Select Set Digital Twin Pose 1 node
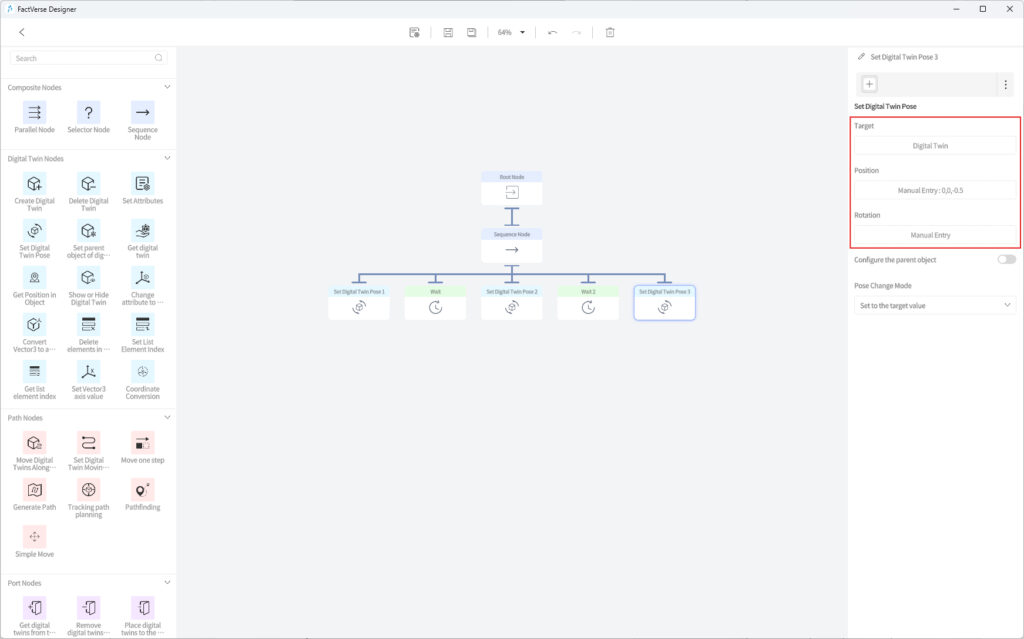This screenshot has width=1024, height=639. (x=359, y=303)
